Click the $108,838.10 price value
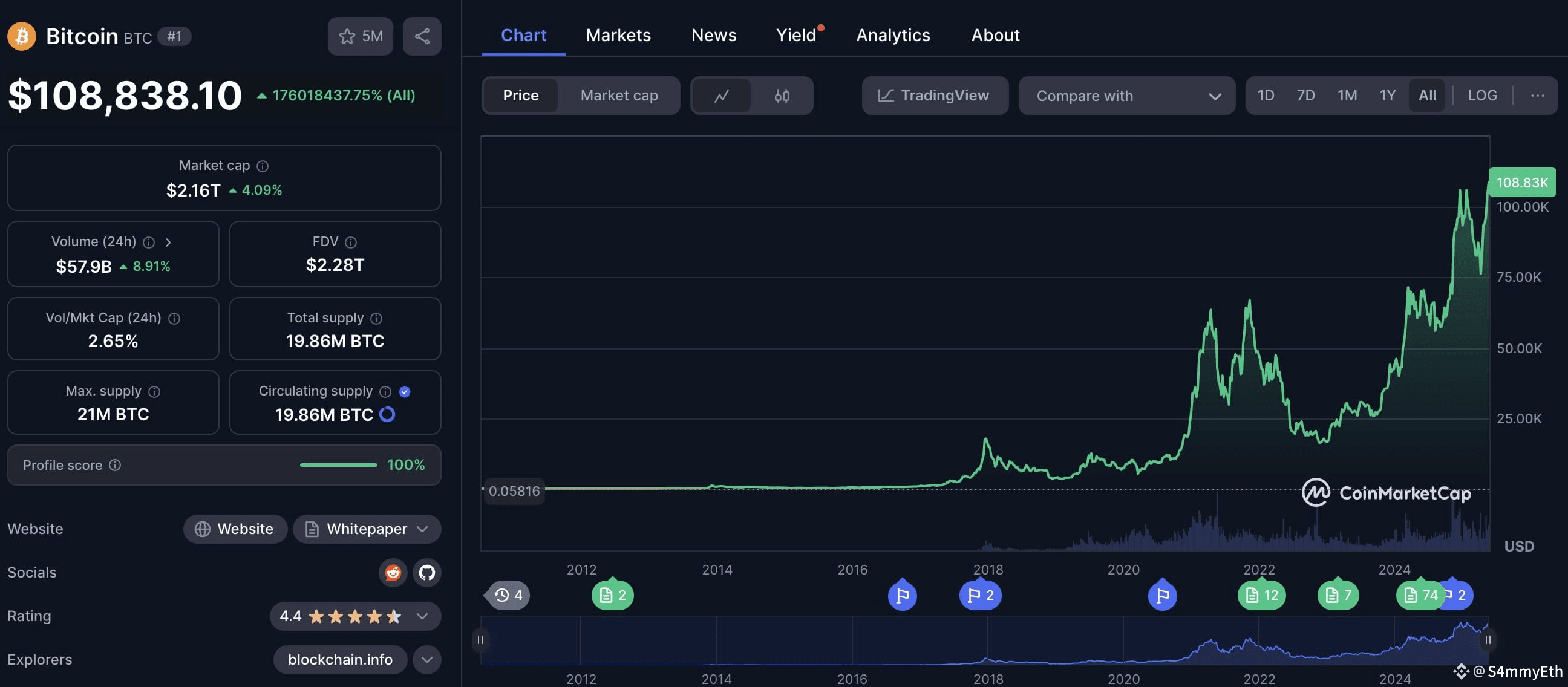The height and width of the screenshot is (687, 1568). point(125,96)
